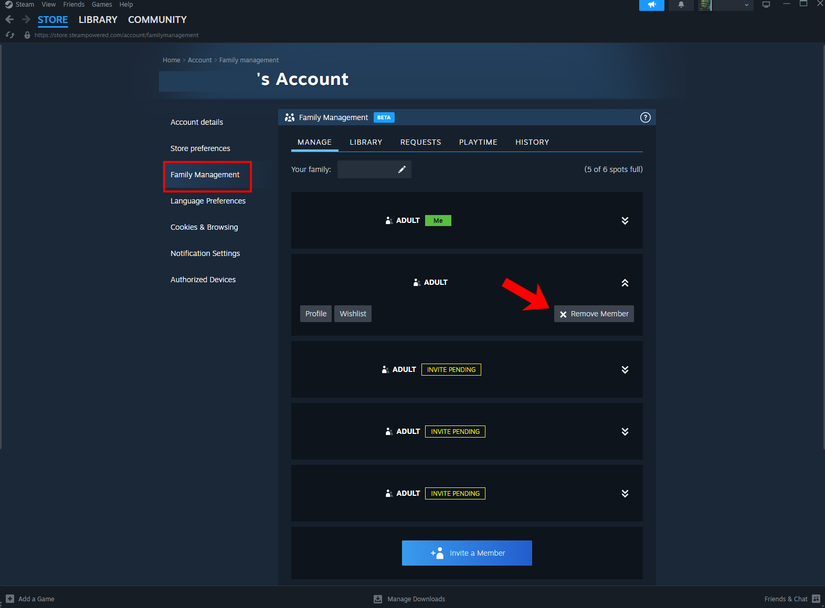Screen dimensions: 825x608
Task: Click the Add a Game plus icon
Action: (x=10, y=599)
